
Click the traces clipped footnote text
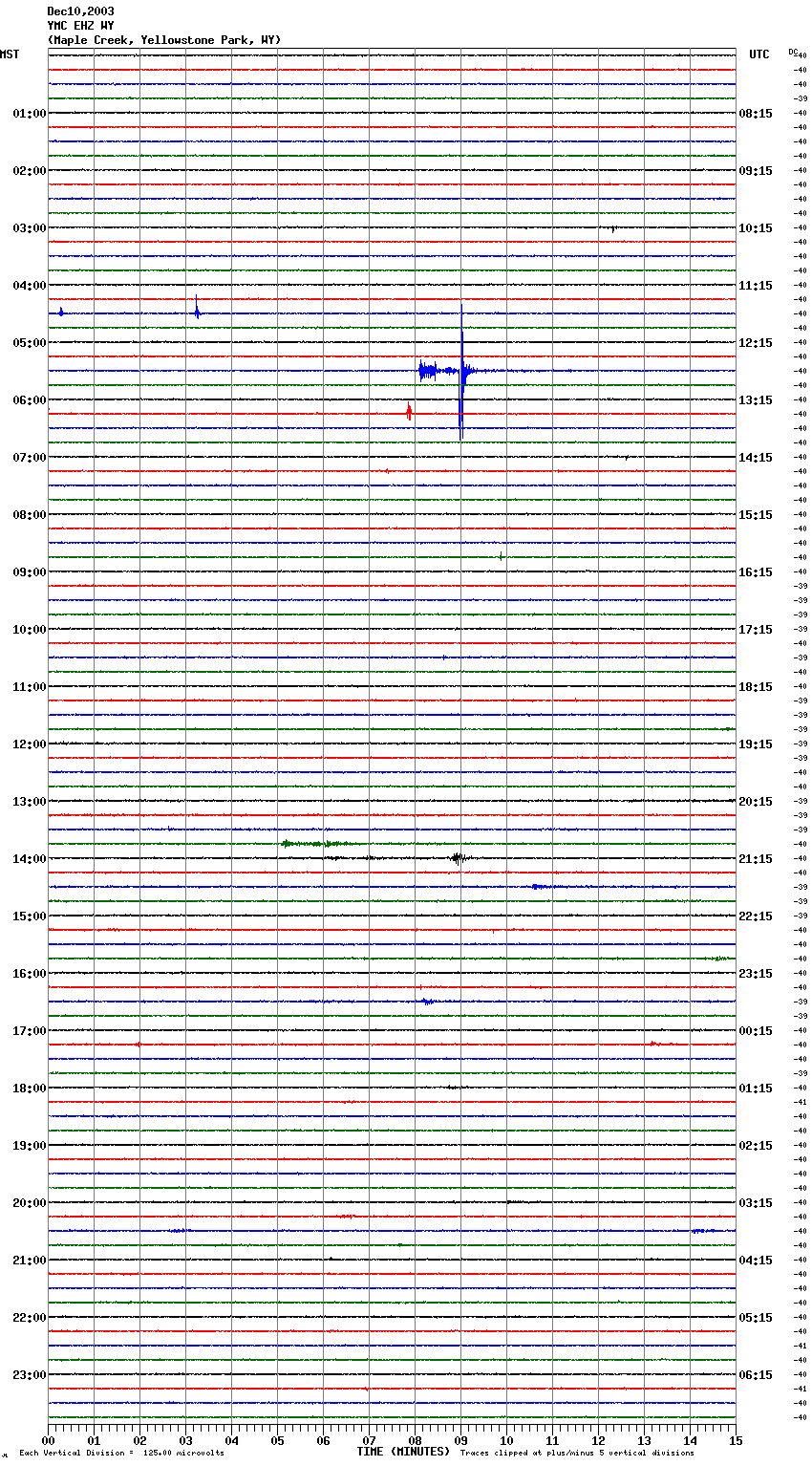(577, 1453)
